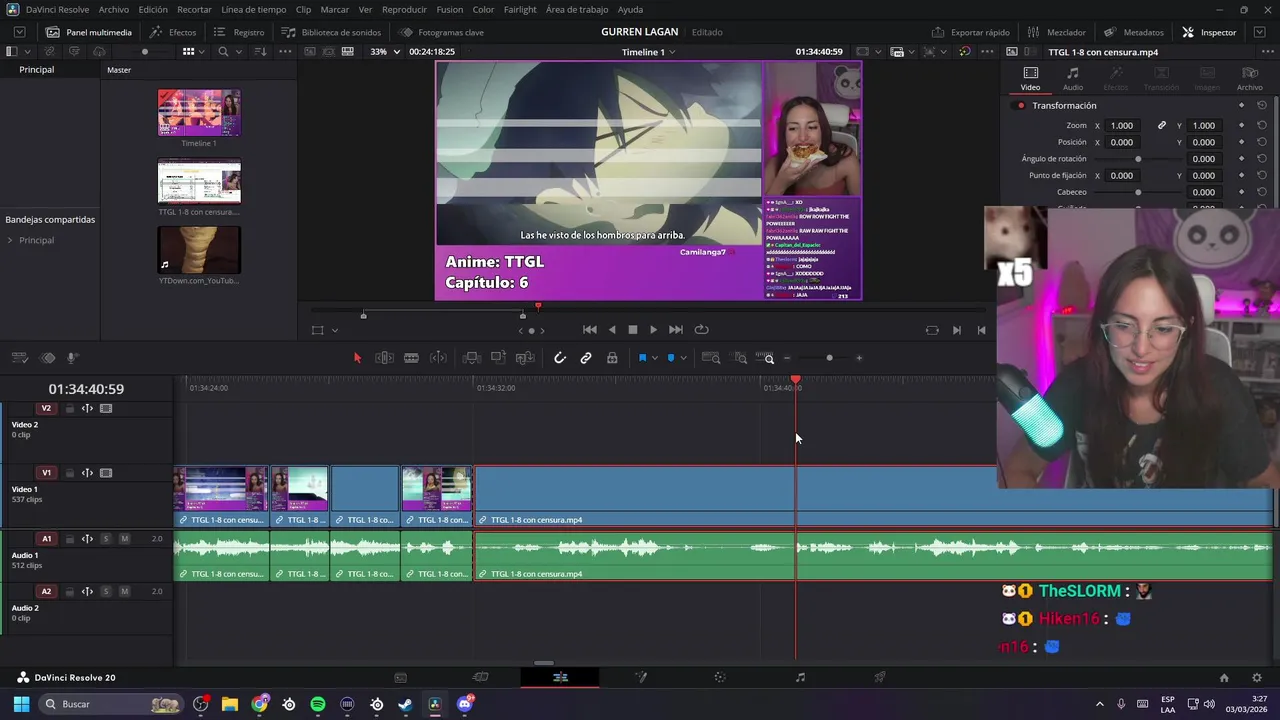Open the Efectos panel
The height and width of the screenshot is (720, 1280).
tap(173, 32)
